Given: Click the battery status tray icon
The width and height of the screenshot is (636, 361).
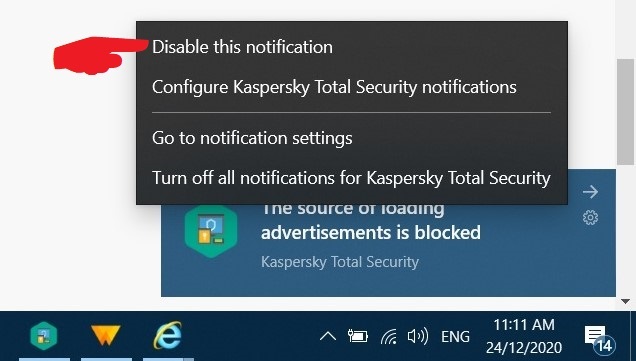Looking at the screenshot, I should [x=358, y=336].
